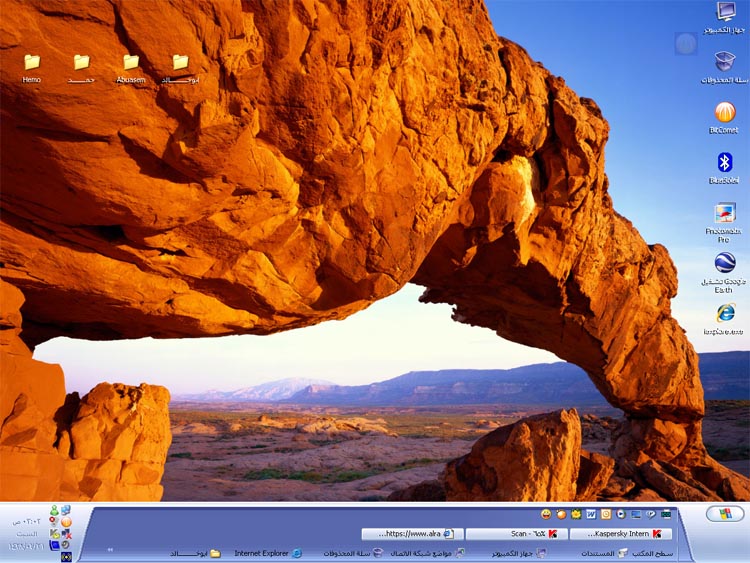The width and height of the screenshot is (750, 563).
Task: Click the disconnected network tray icon
Action: point(66,533)
